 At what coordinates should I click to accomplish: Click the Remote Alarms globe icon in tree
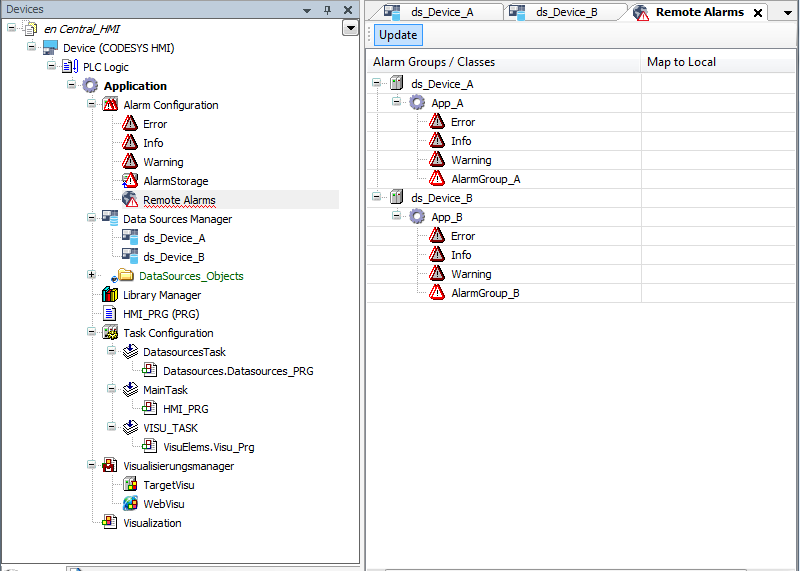click(129, 200)
